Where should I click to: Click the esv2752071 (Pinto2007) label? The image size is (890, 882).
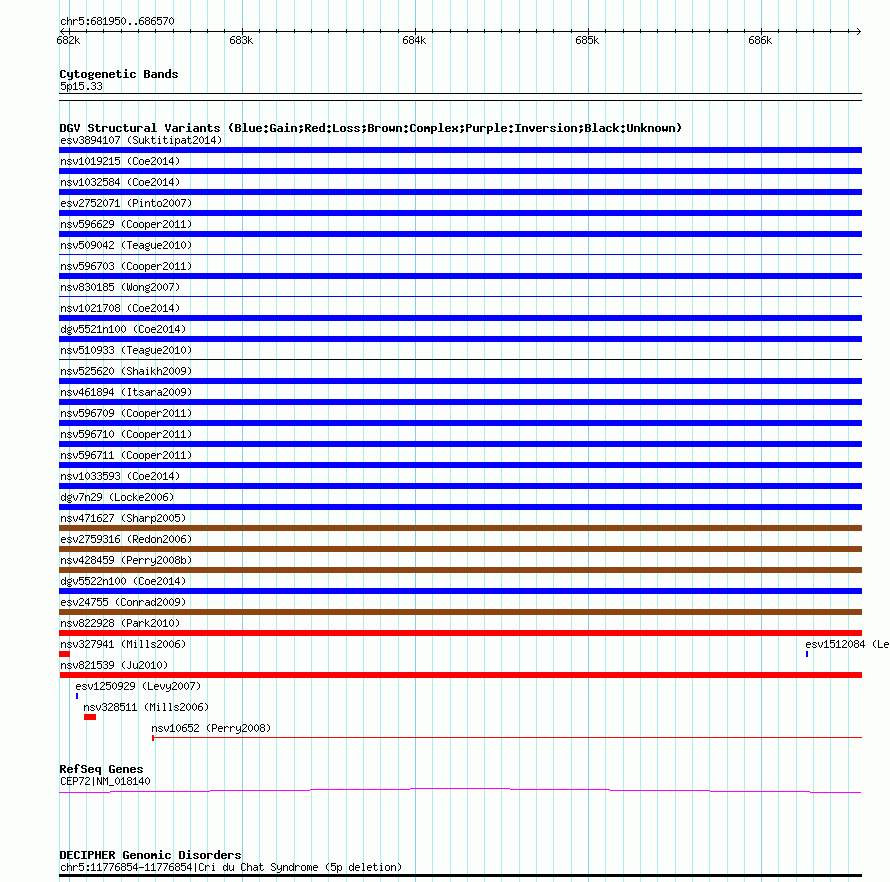click(126, 203)
